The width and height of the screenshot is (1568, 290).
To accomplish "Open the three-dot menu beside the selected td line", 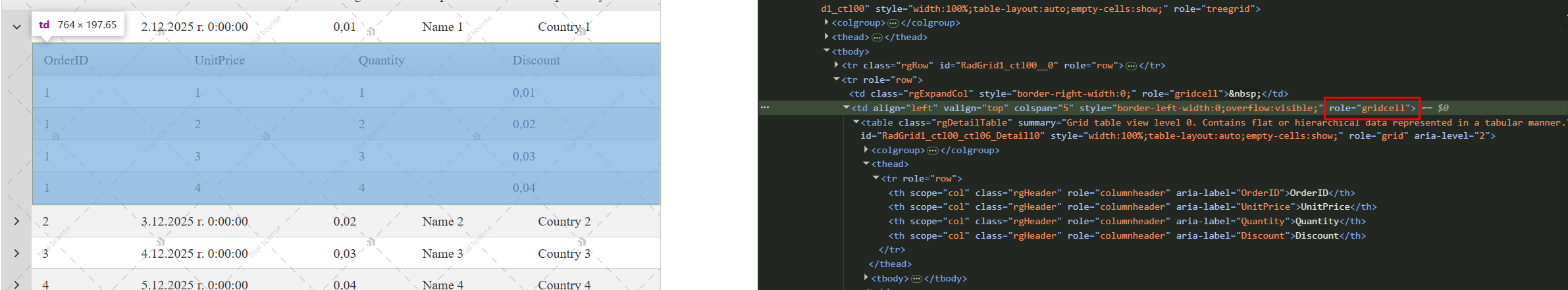I will tap(764, 107).
